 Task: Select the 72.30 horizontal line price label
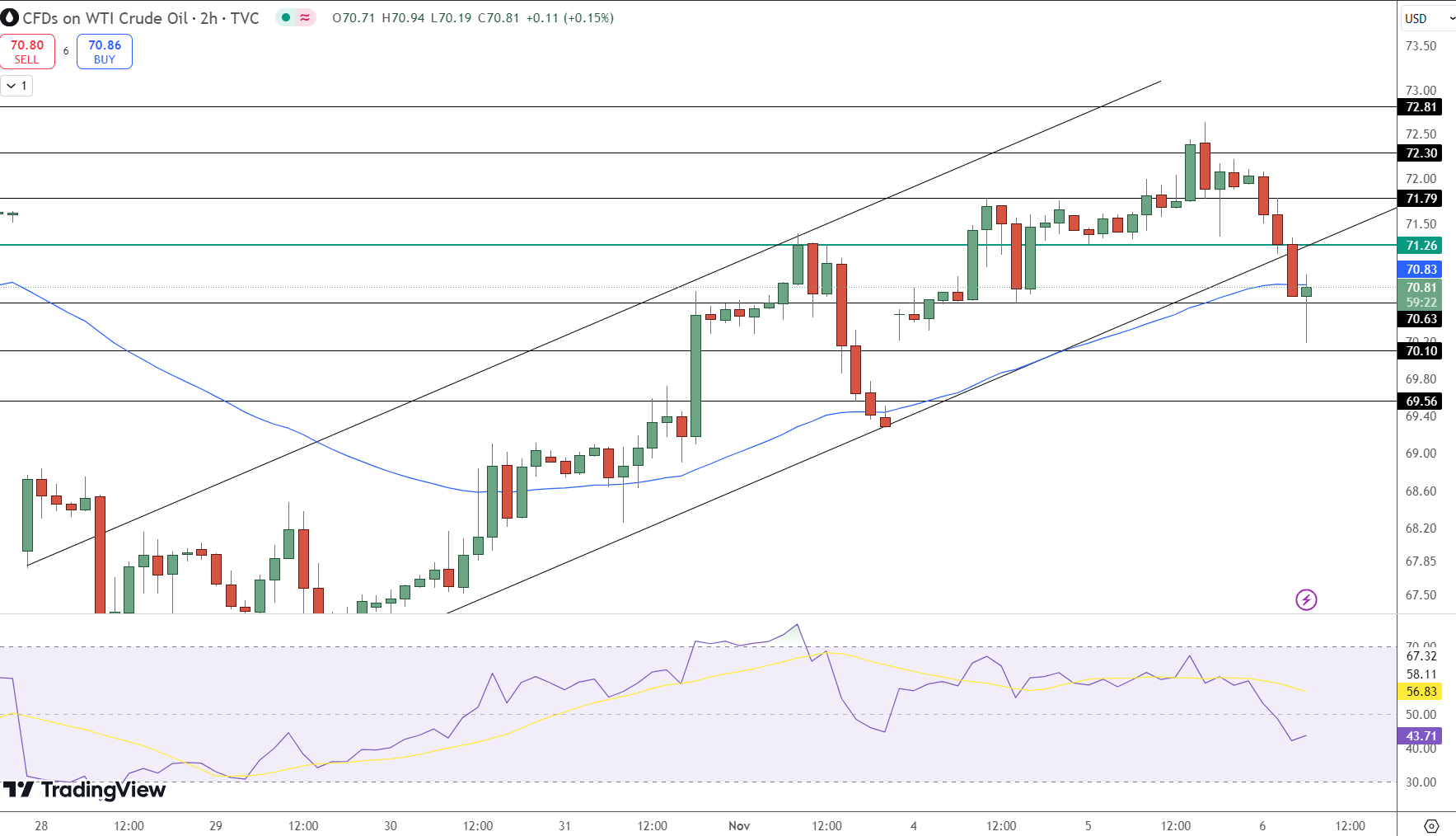tap(1420, 153)
